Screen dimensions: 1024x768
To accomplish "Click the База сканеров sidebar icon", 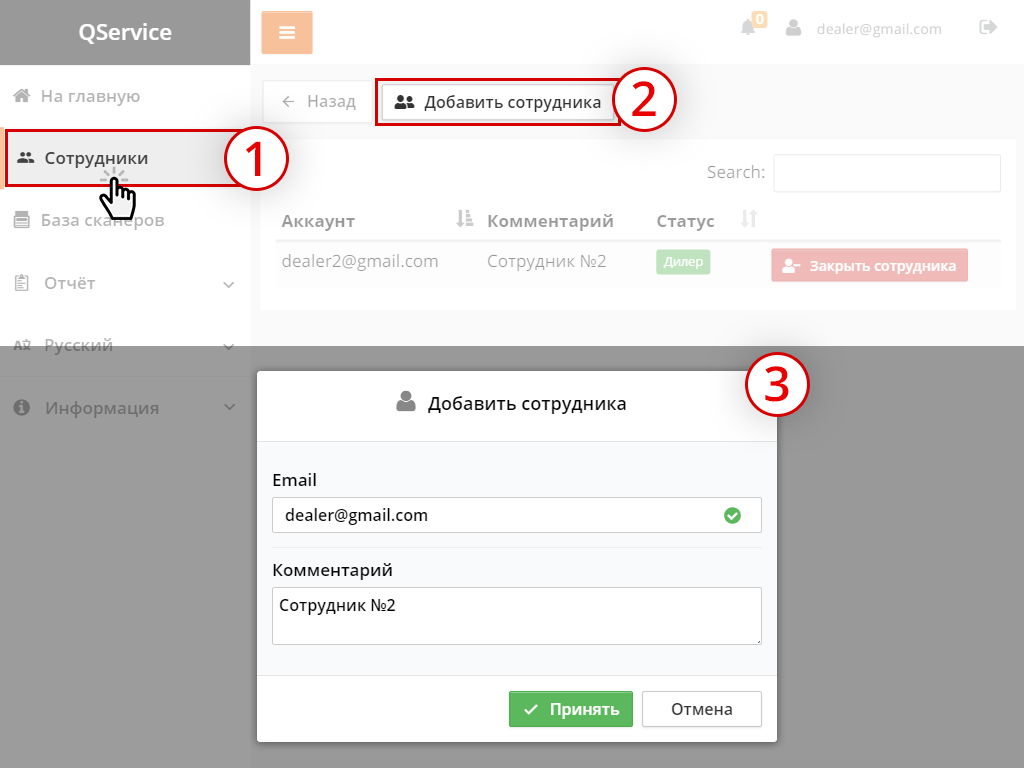I will tap(21, 221).
